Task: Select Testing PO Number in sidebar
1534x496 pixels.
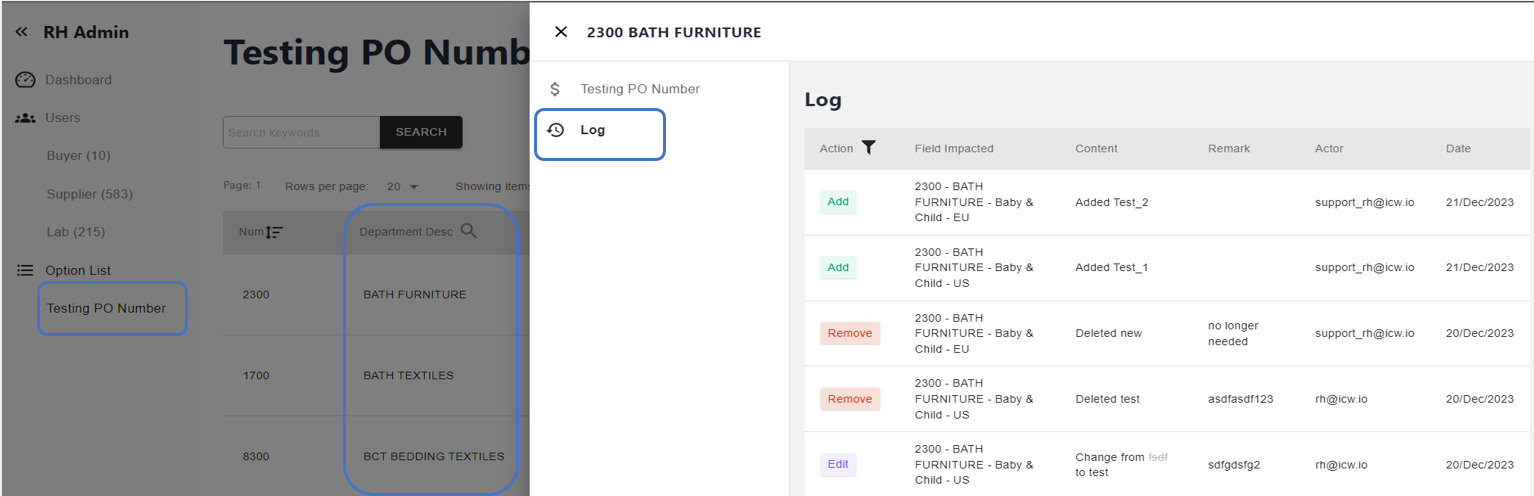Action: tap(106, 308)
